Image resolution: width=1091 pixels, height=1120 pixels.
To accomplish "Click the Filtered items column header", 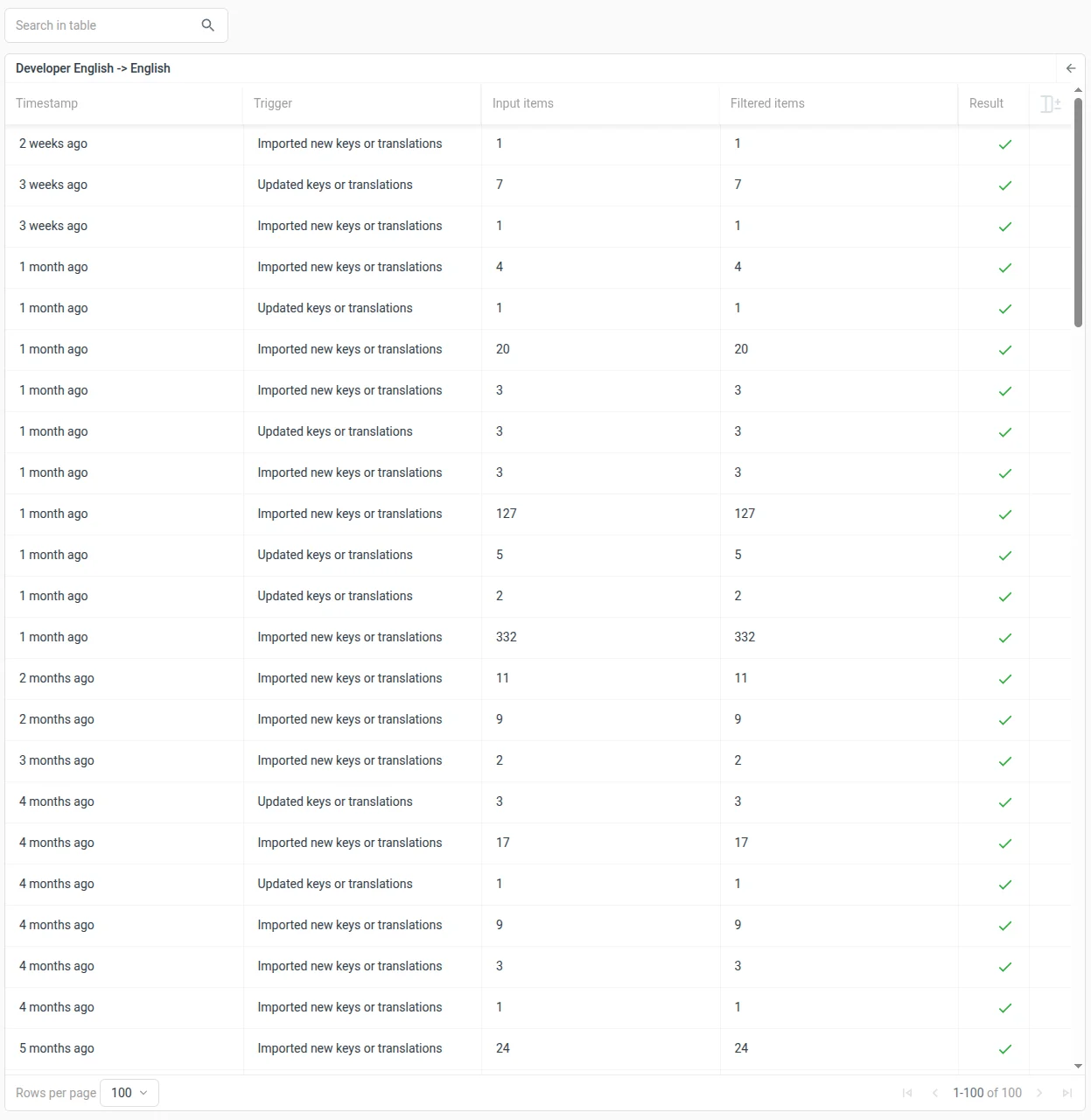I will (767, 103).
